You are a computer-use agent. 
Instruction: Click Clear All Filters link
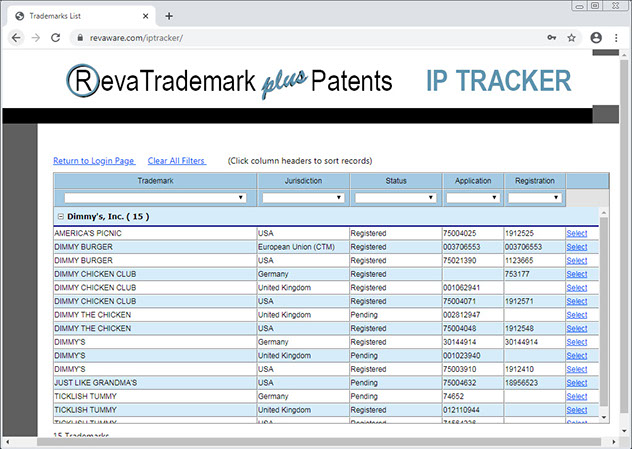176,160
